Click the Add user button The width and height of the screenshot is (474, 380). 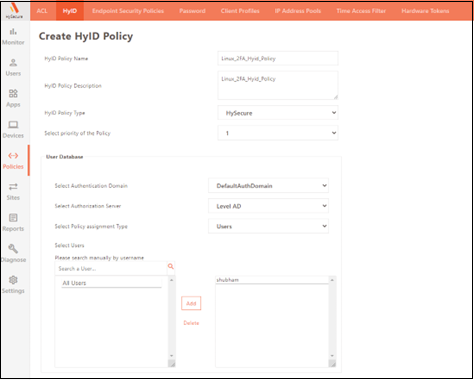coord(191,303)
